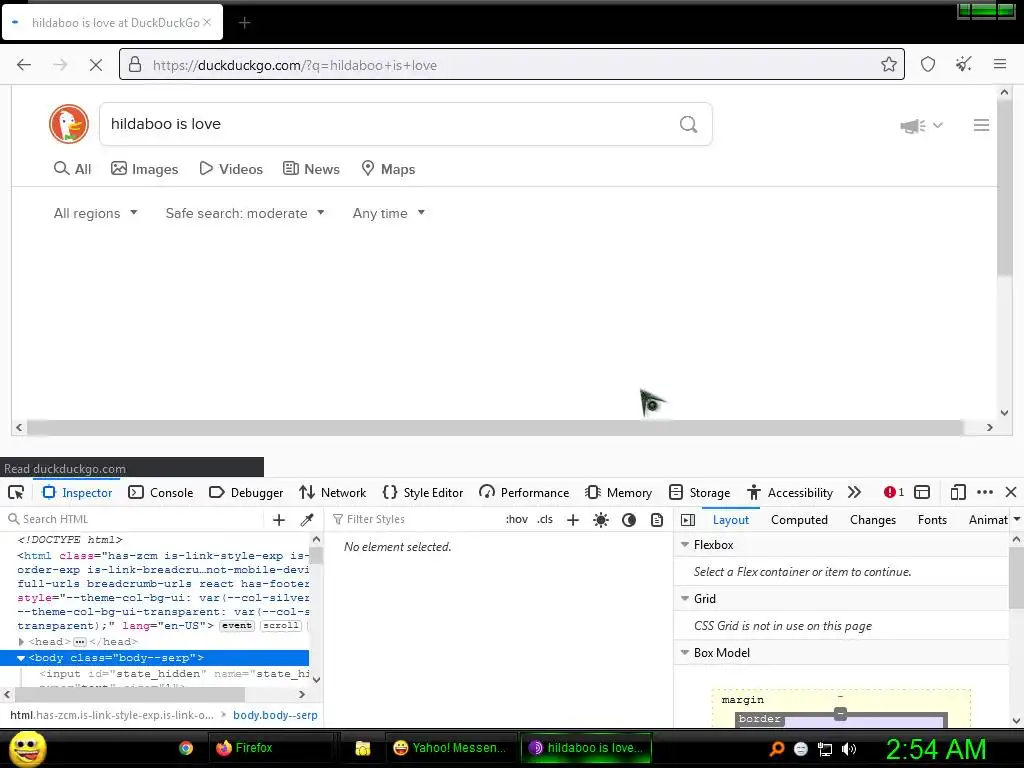Select the All results filter

click(72, 169)
